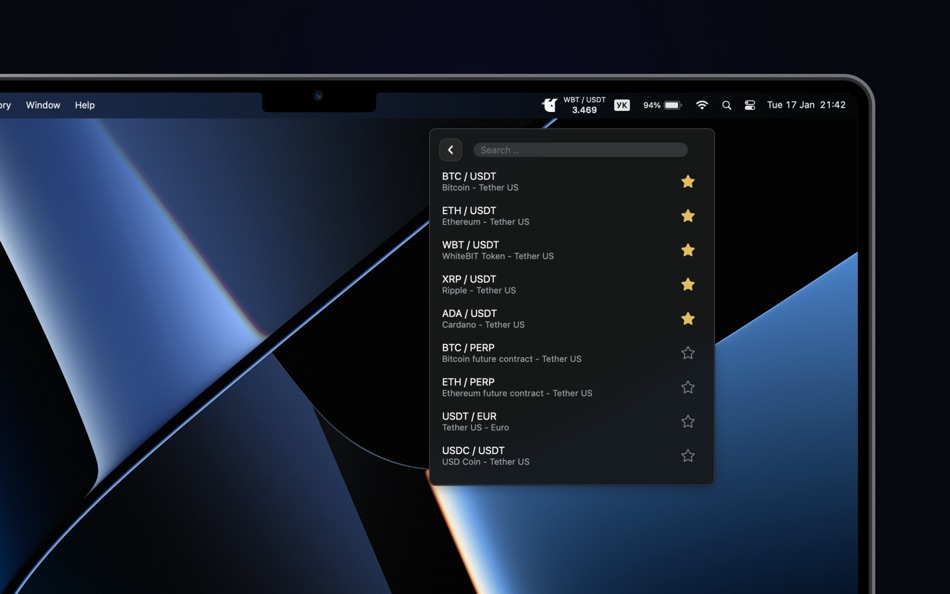The height and width of the screenshot is (594, 950).
Task: Favorite the USDC / USDT star
Action: pos(688,455)
